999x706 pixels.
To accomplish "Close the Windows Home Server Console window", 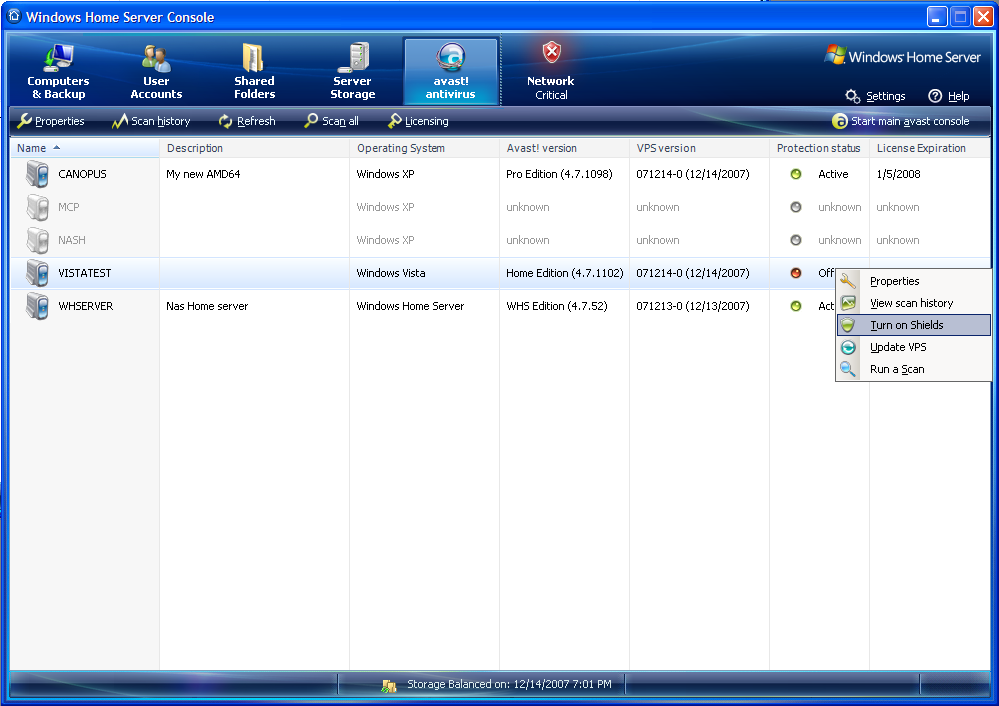I will pyautogui.click(x=983, y=17).
